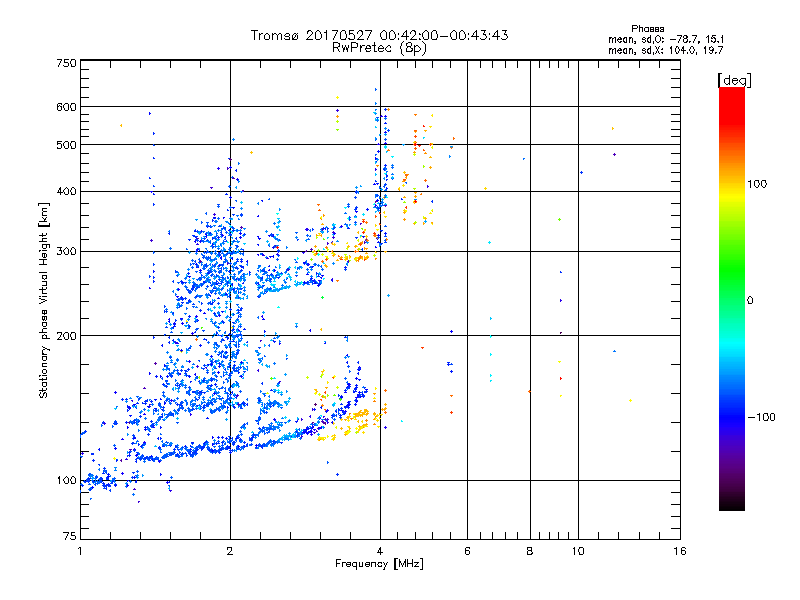Click the y-axis label '200'
The height and width of the screenshot is (600, 800).
tap(66, 336)
